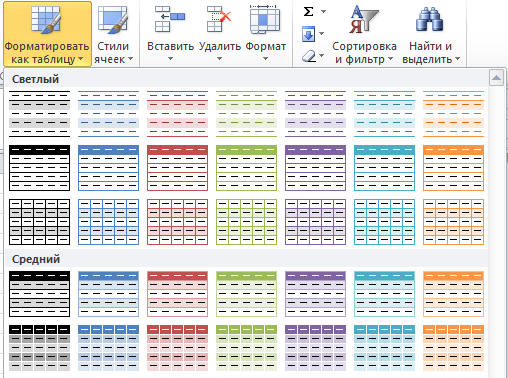This screenshot has height=378, width=508.
Task: Click the AutoSum sigma icon
Action: coord(309,12)
